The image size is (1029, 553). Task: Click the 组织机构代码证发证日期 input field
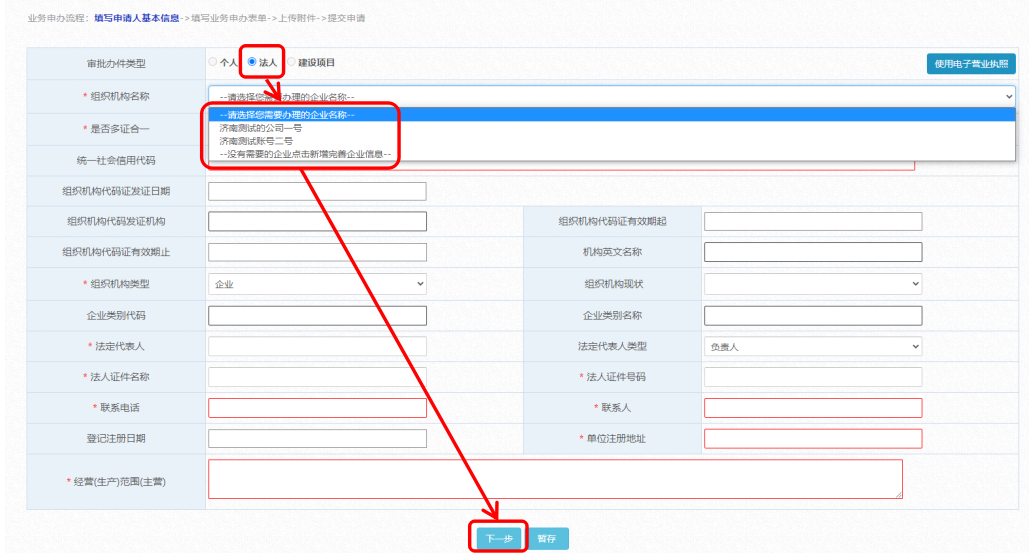[317, 191]
